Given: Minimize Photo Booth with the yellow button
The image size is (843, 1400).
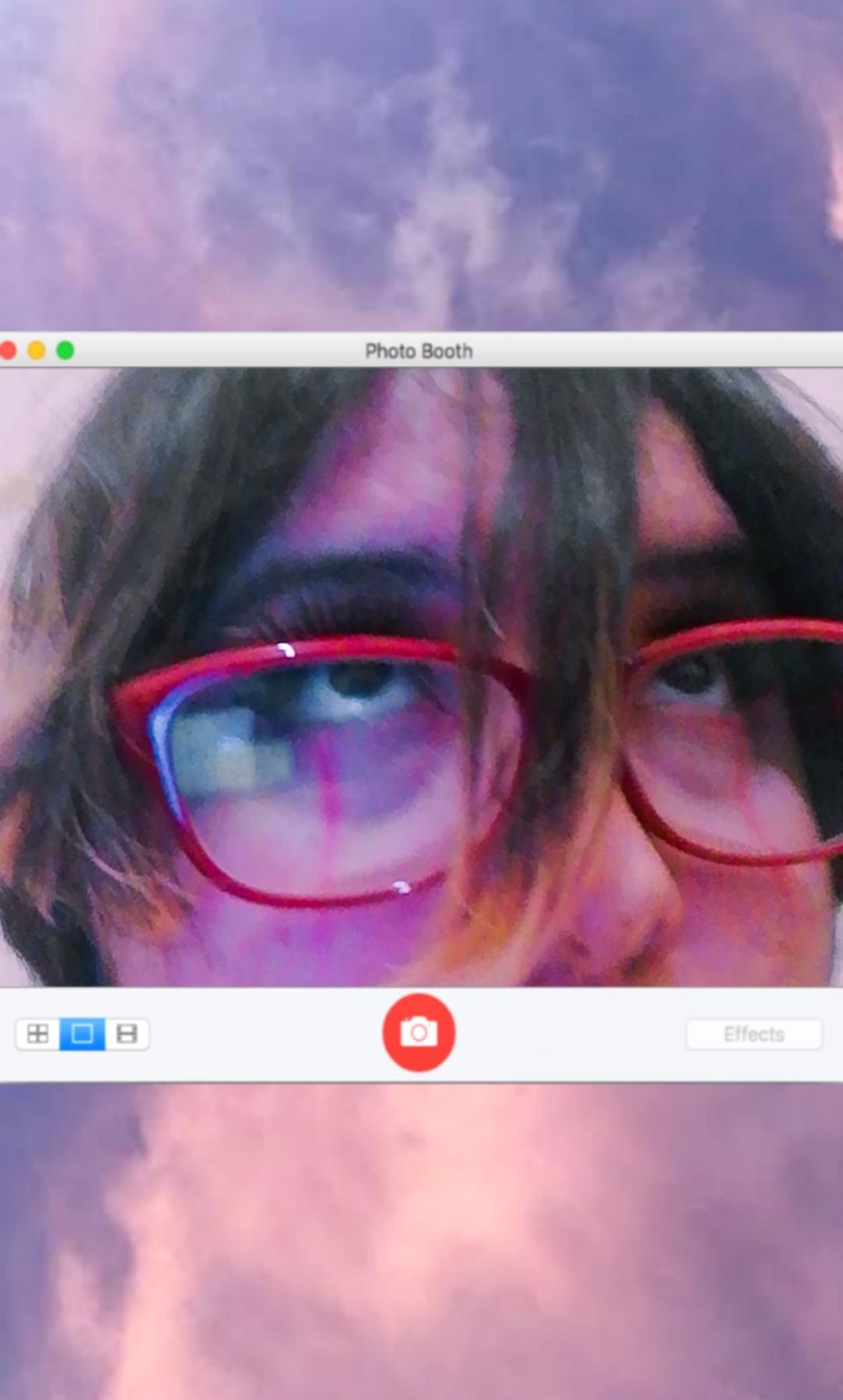Looking at the screenshot, I should tap(37, 350).
